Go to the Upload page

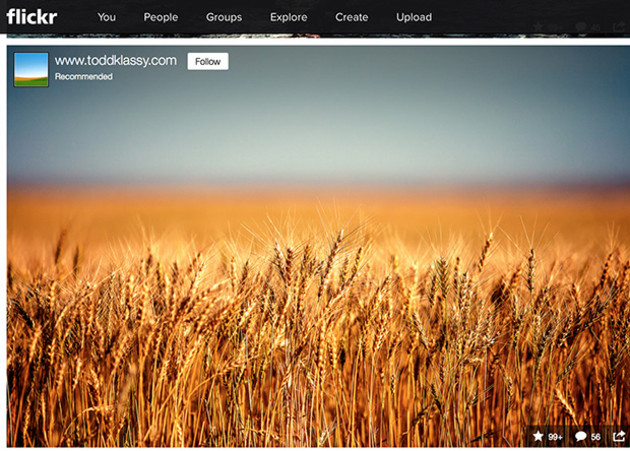(414, 17)
